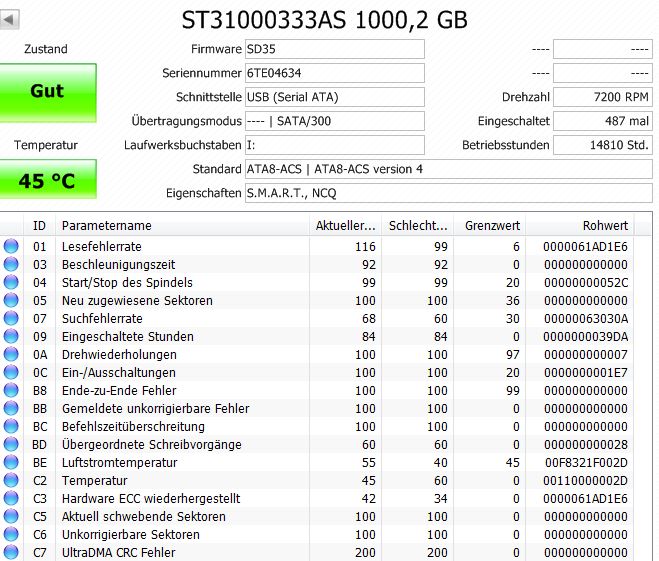Select status icon for Beschleunigungszeit row
Screen dimensions: 659x561
point(11,264)
